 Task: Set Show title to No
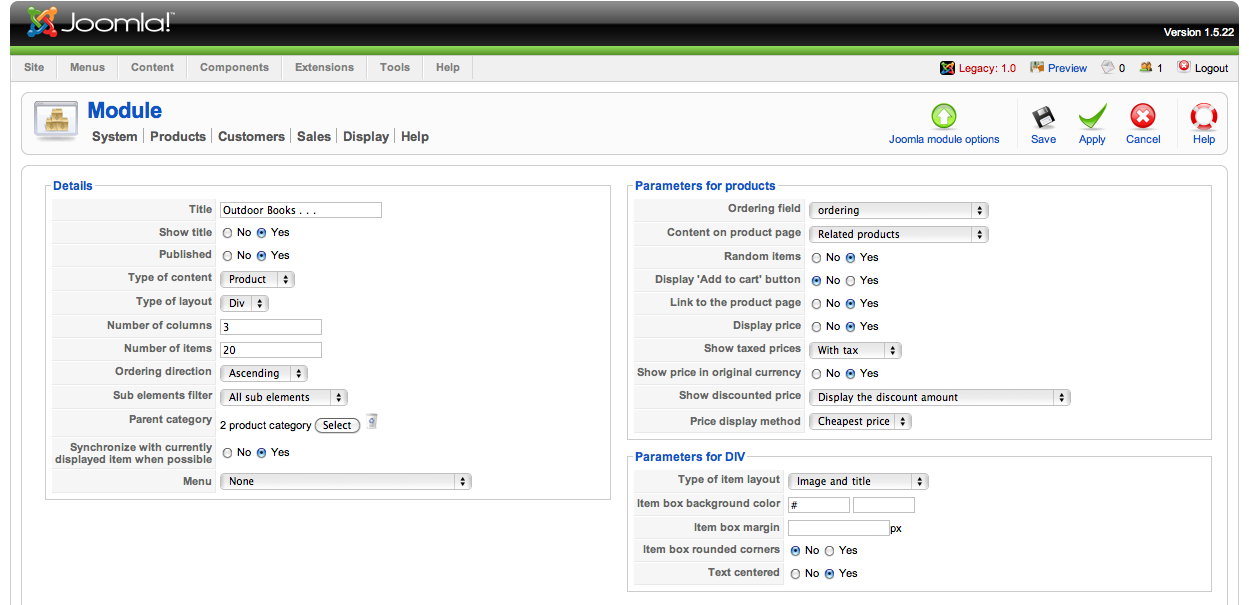[x=228, y=233]
